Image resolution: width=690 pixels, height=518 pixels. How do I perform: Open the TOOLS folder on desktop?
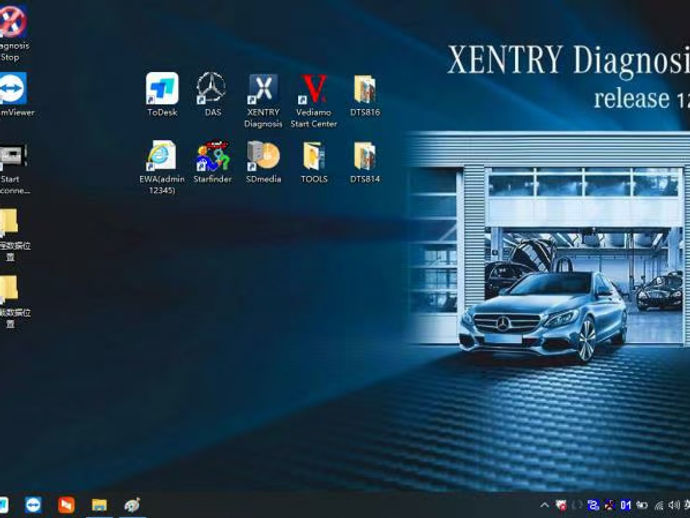(x=314, y=162)
